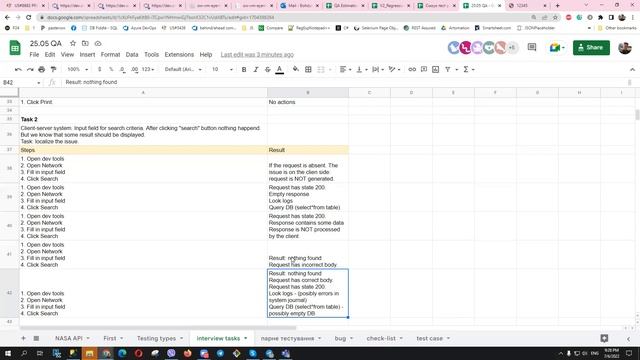Click the Sheets home logo
Screen dimensions: 640x360
pos(15,48)
